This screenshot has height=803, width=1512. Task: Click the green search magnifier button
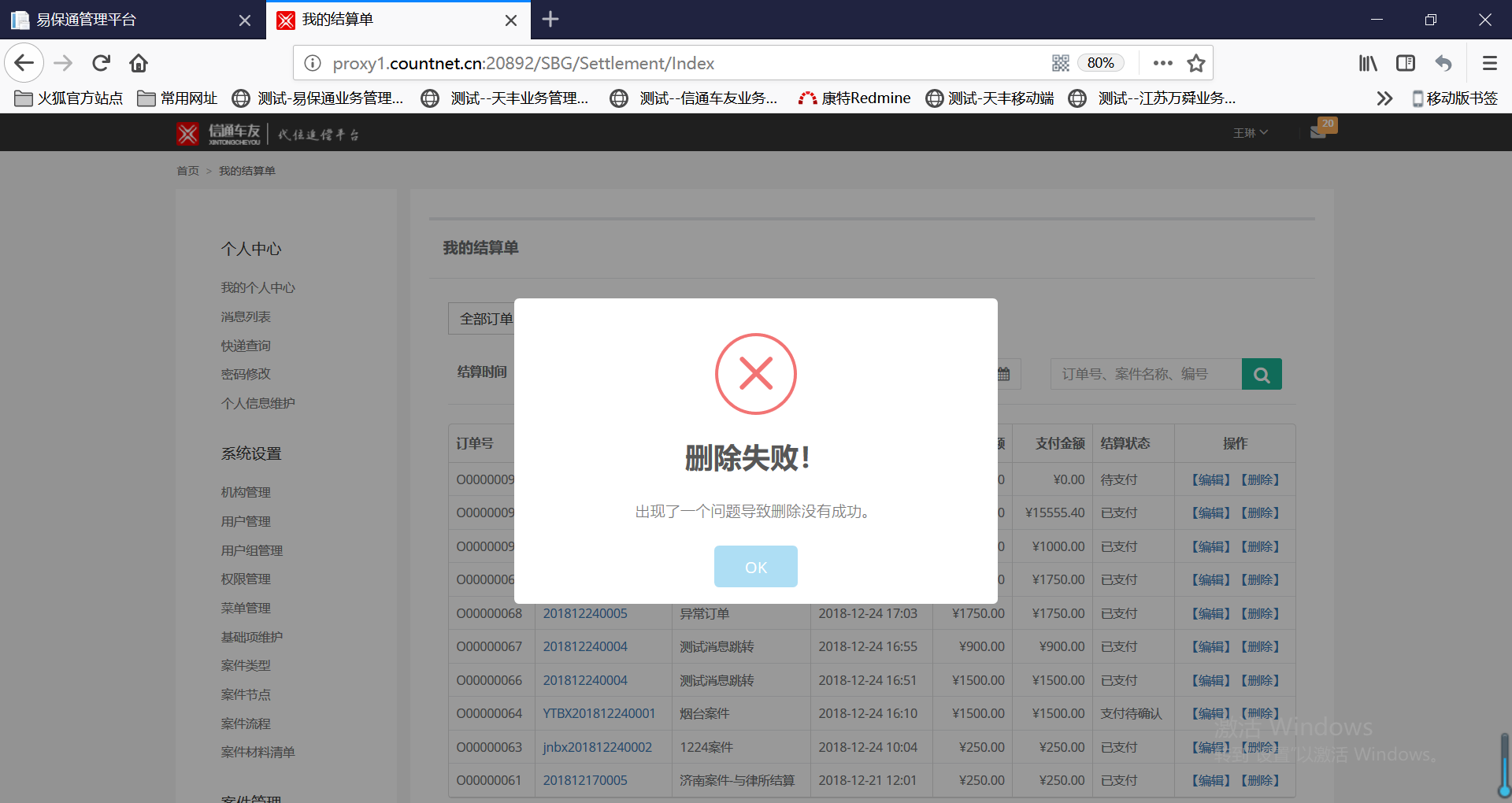(x=1262, y=374)
